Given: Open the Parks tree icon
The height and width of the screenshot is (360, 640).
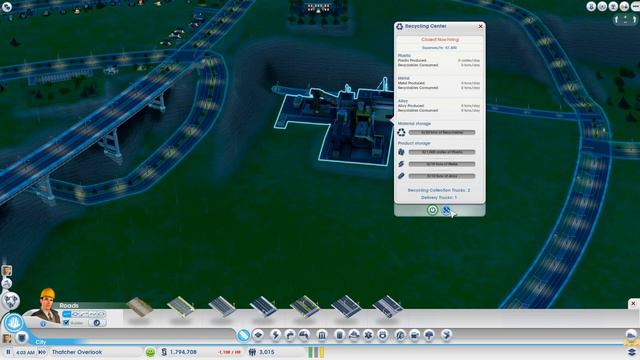Looking at the screenshot, I should (429, 335).
